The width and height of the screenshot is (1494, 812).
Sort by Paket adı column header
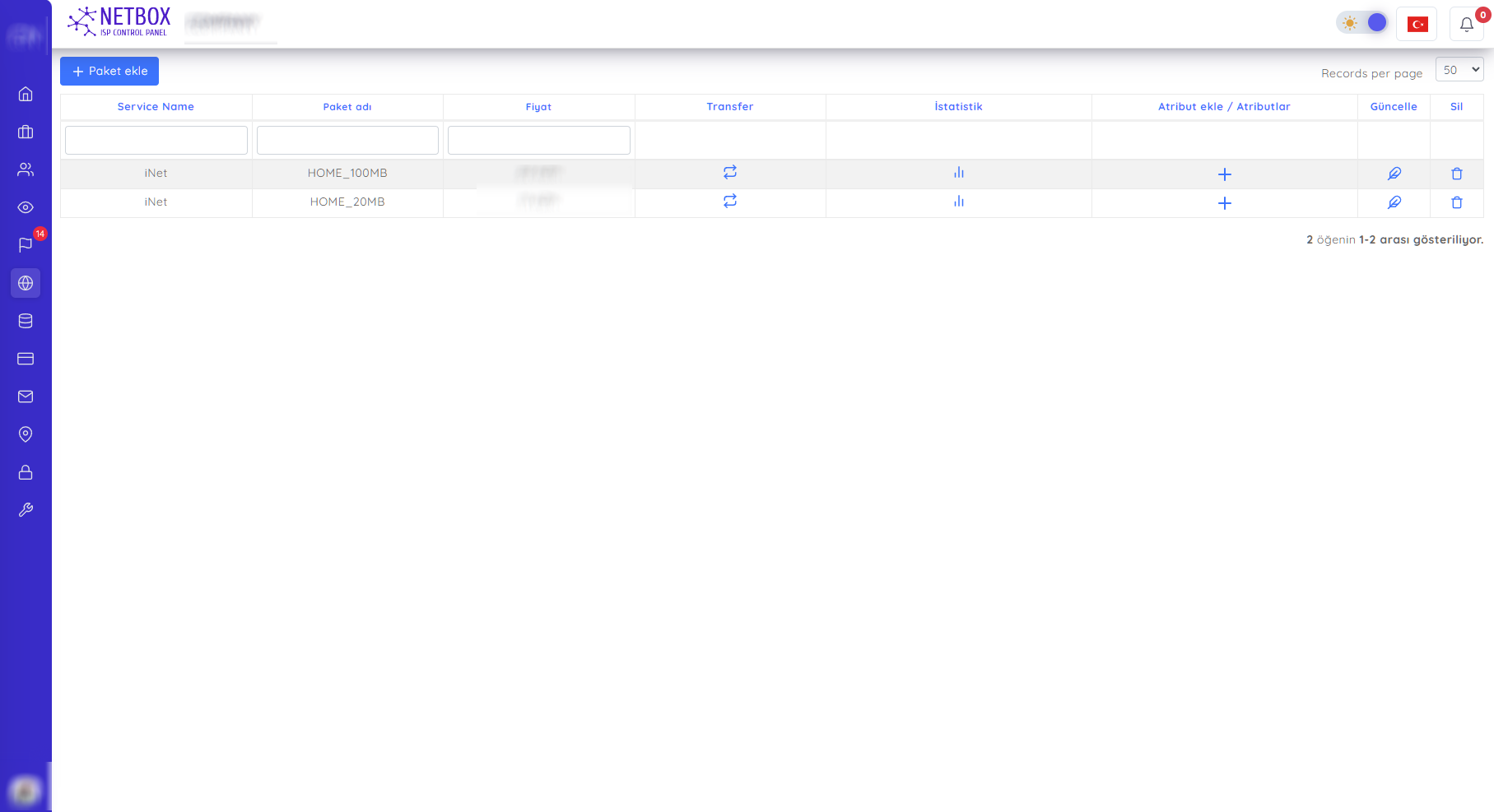[x=347, y=107]
